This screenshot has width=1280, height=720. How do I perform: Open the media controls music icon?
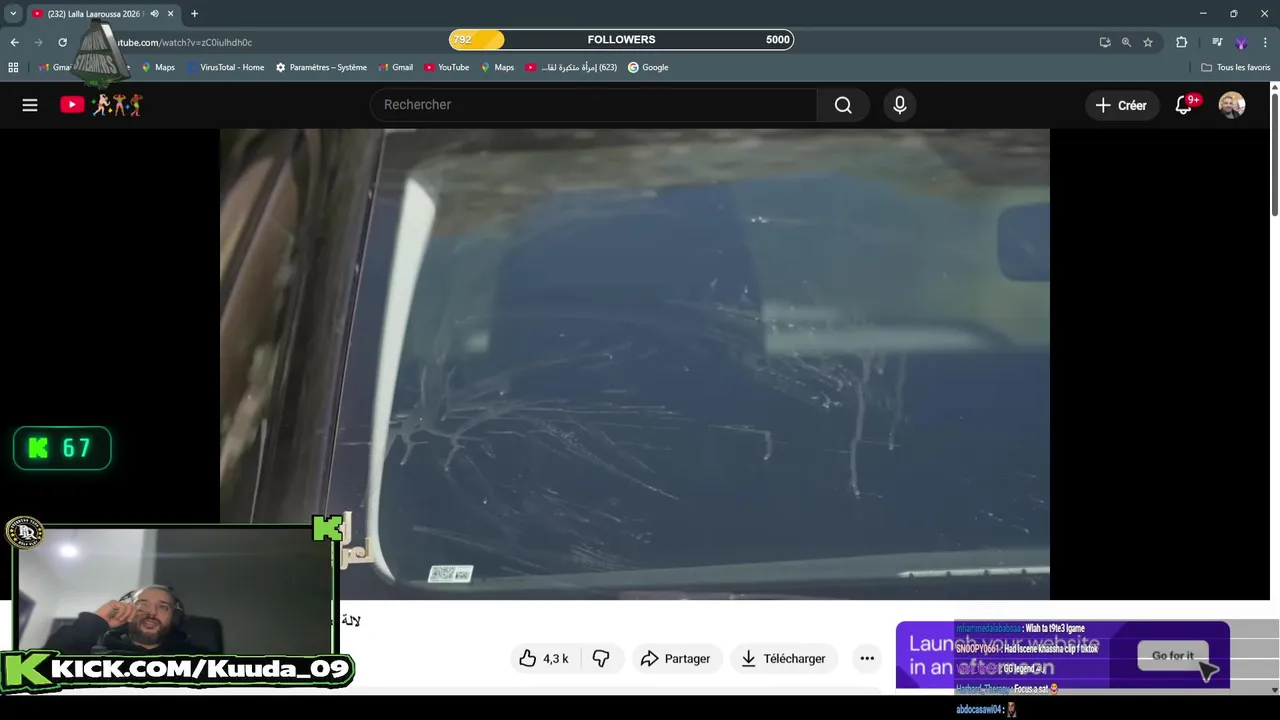click(1216, 42)
